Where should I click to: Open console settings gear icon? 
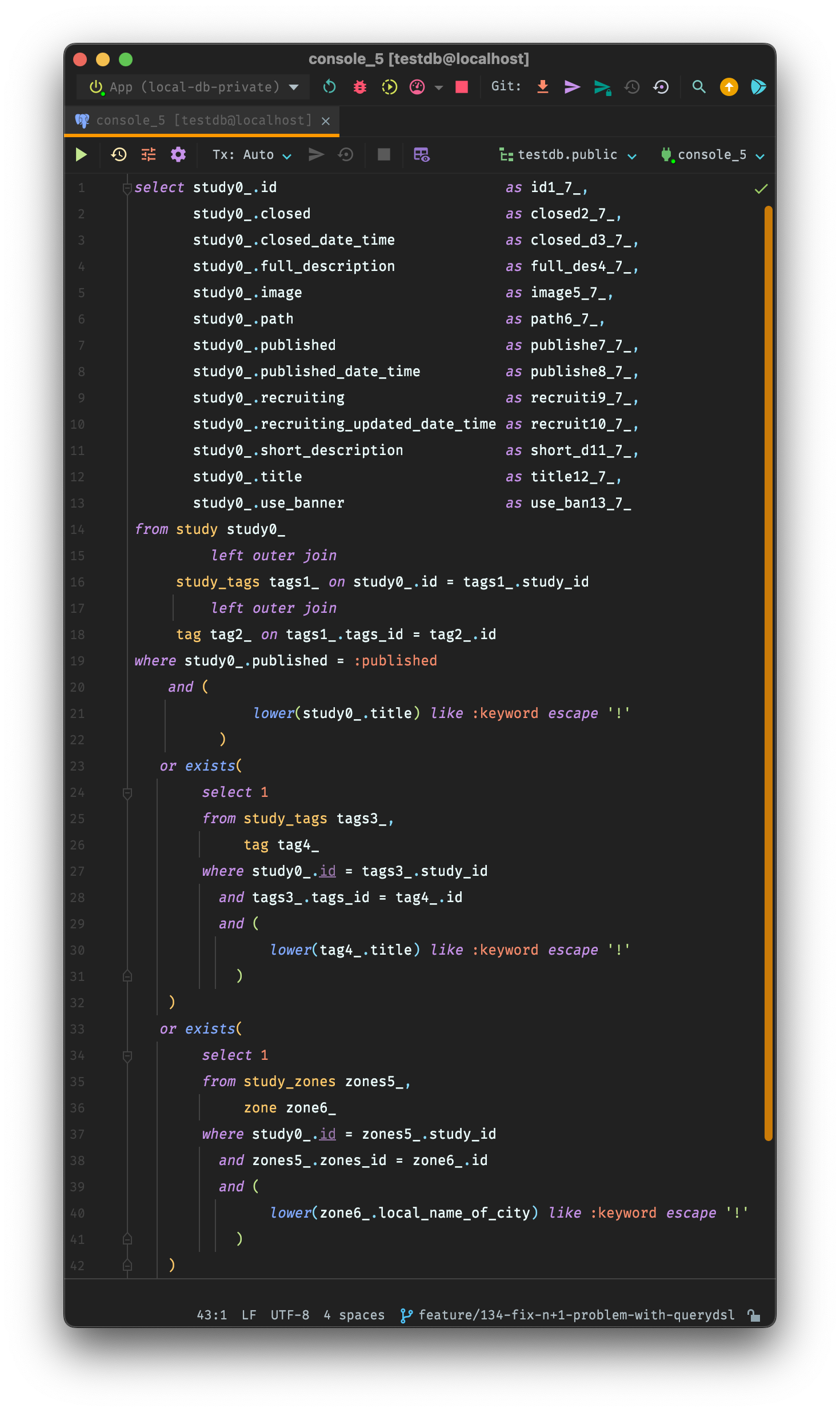click(x=178, y=154)
